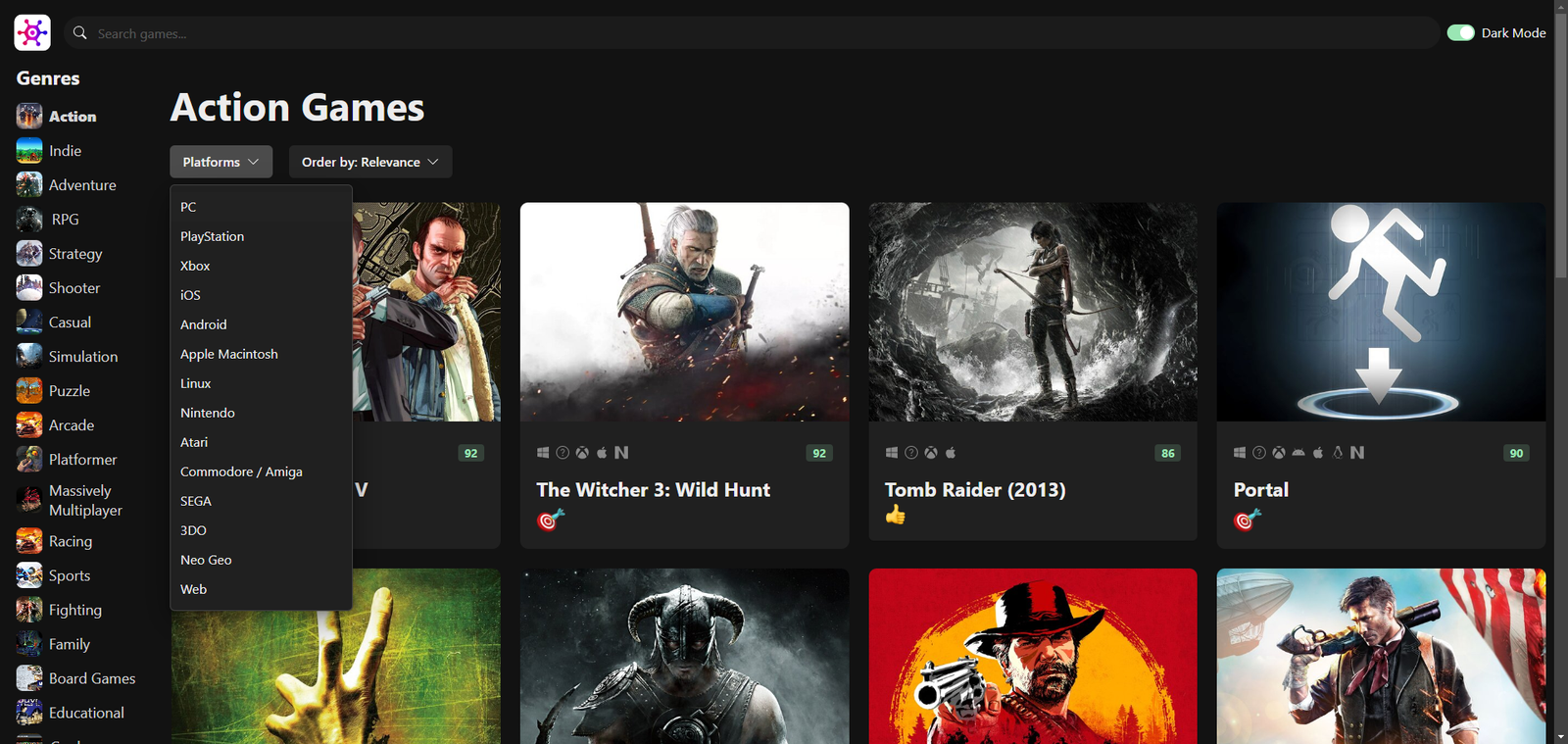
Task: Click the Nintendo icon on Witcher 3 card
Action: (x=621, y=453)
